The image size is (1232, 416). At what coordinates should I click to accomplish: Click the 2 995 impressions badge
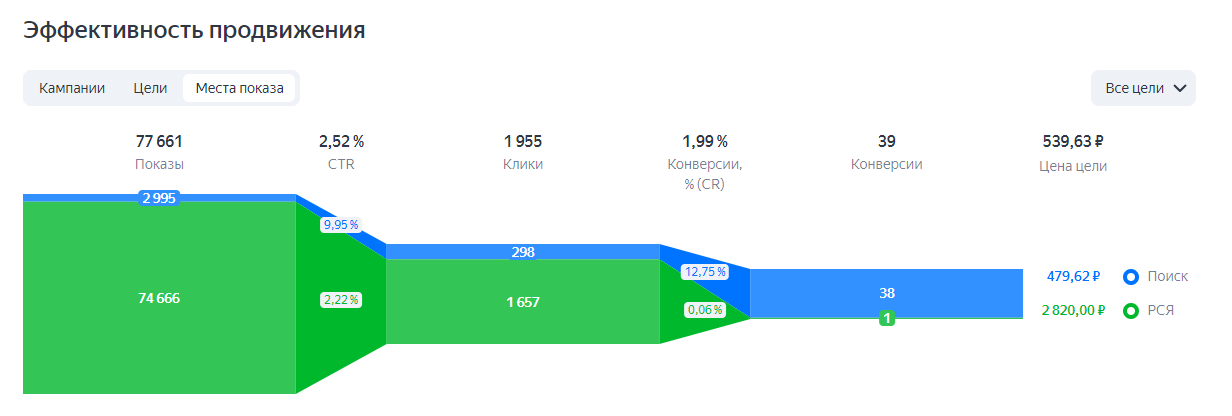click(159, 198)
